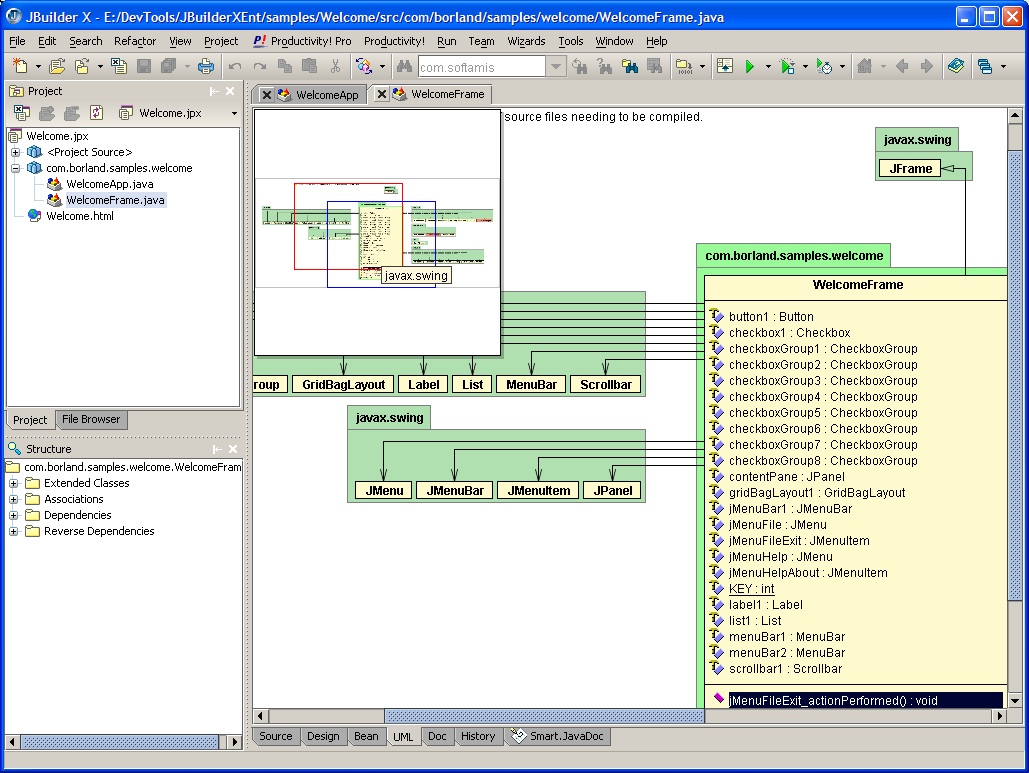Click the GridBagLayout class box

pos(343,385)
